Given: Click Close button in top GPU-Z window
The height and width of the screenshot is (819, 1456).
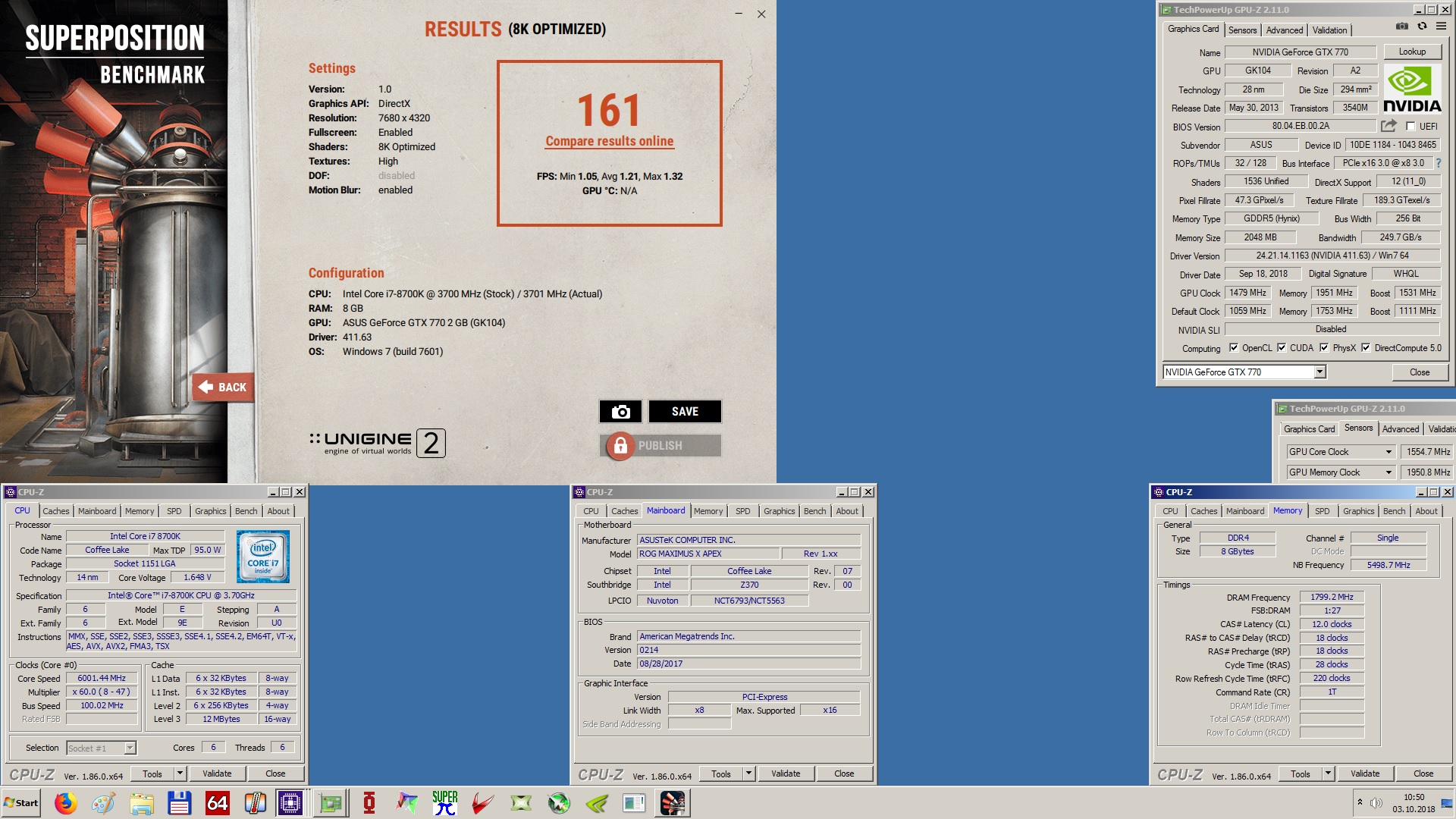Looking at the screenshot, I should pyautogui.click(x=1420, y=372).
